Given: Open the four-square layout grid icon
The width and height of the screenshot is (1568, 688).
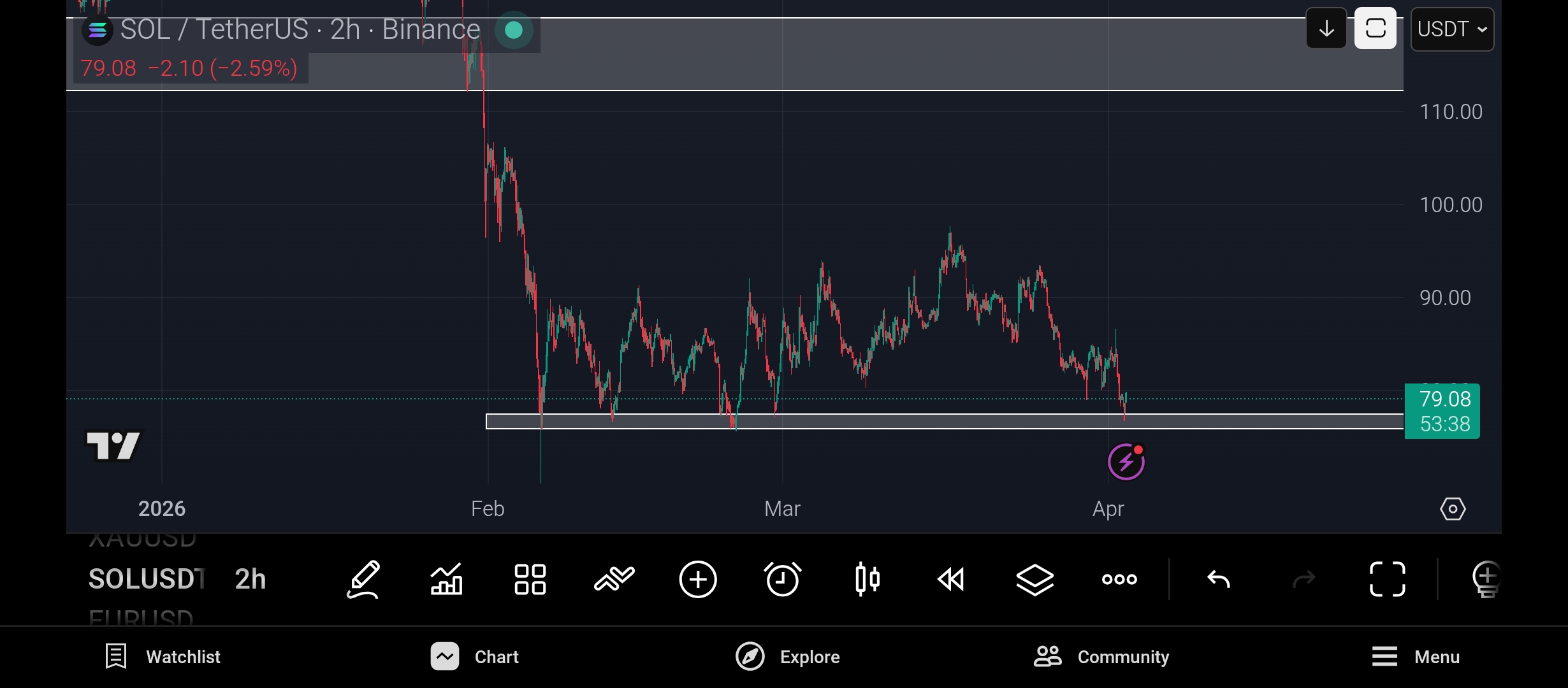Looking at the screenshot, I should pyautogui.click(x=530, y=580).
